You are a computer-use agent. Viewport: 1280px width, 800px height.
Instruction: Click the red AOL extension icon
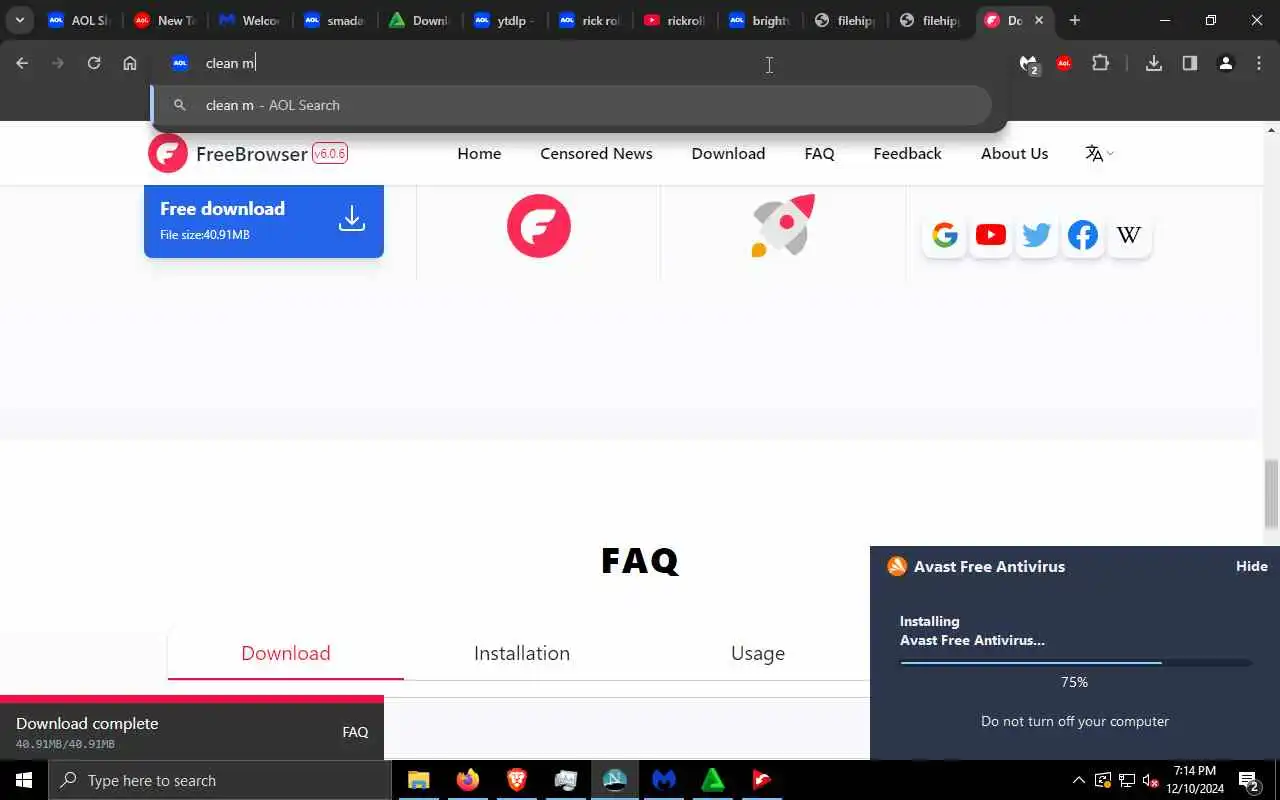(1064, 63)
